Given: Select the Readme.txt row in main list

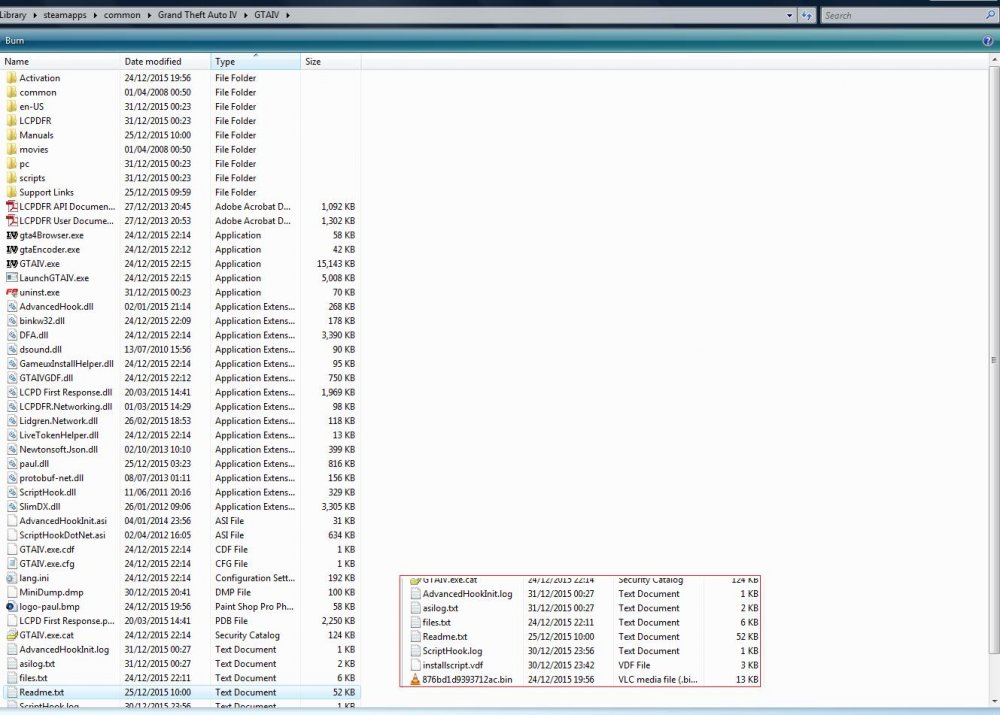Looking at the screenshot, I should (x=182, y=693).
